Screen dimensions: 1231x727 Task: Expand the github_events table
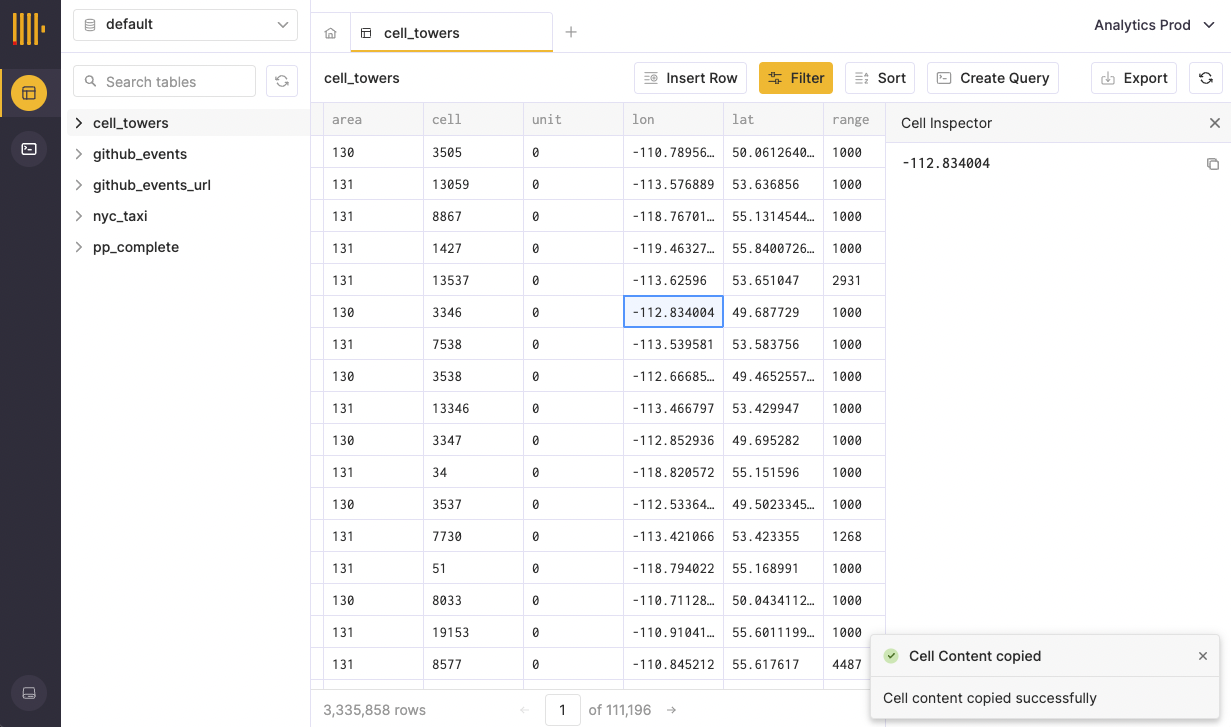point(79,154)
